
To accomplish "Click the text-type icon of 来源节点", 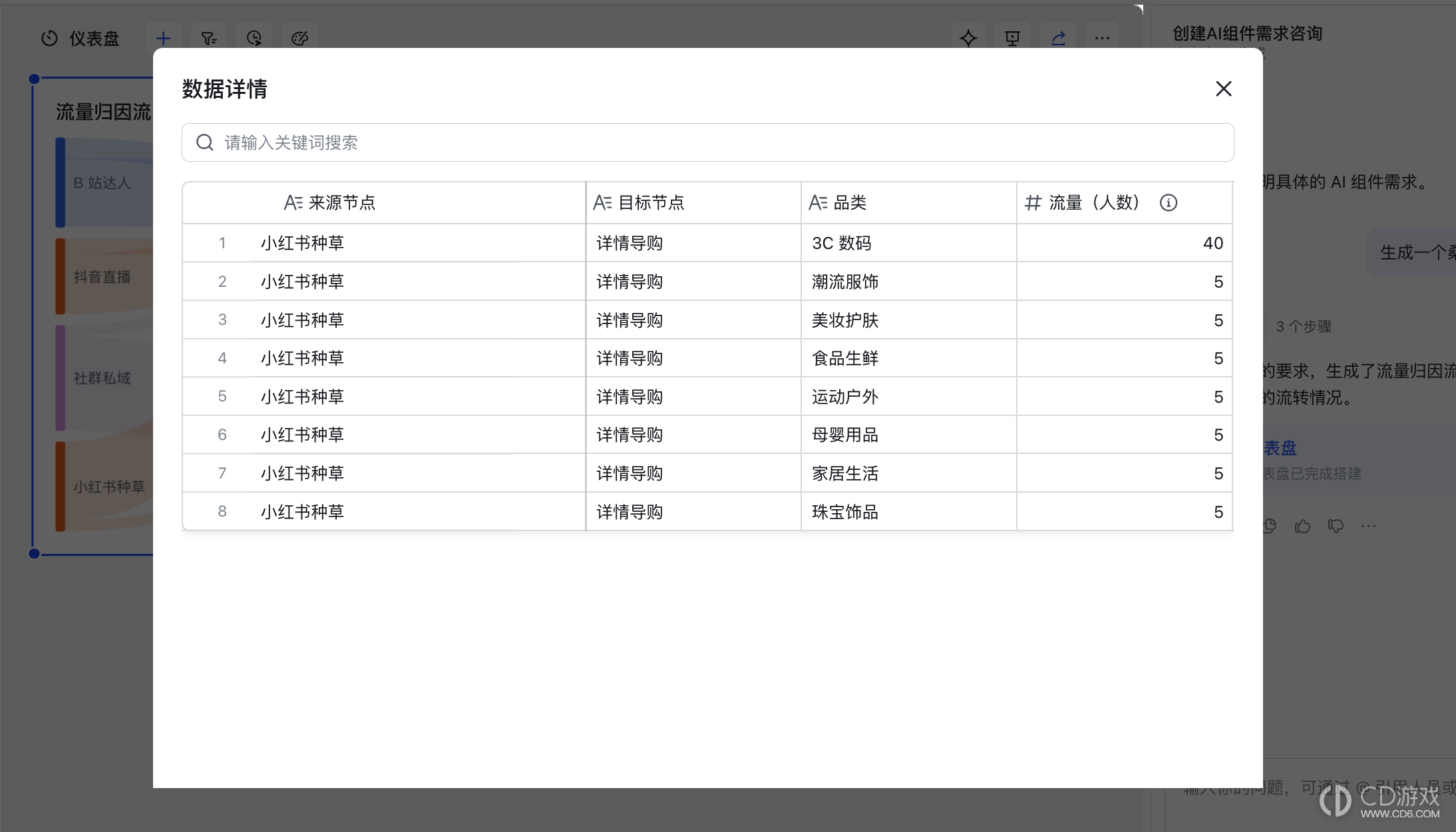I will [293, 202].
